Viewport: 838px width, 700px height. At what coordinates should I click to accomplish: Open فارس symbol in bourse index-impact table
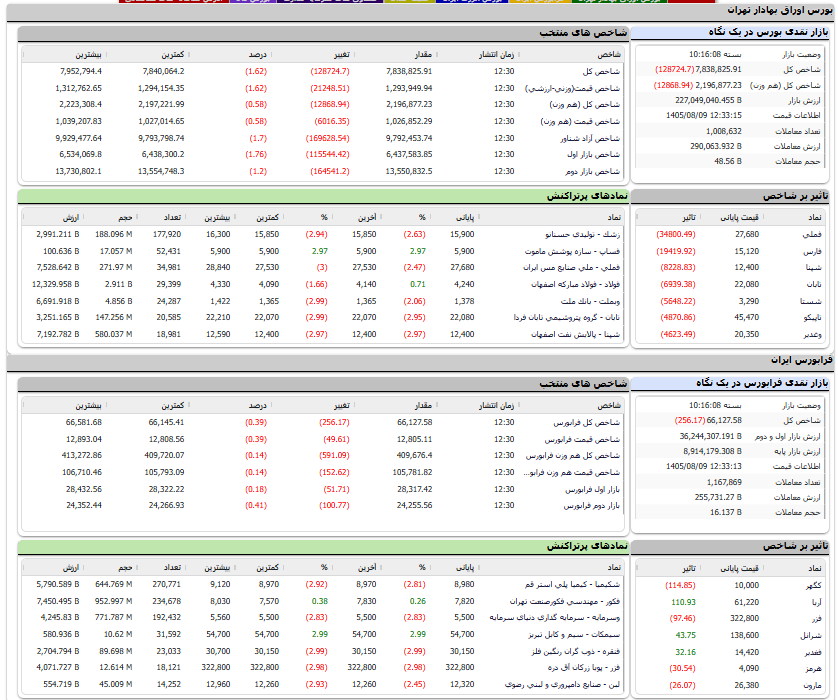(812, 251)
